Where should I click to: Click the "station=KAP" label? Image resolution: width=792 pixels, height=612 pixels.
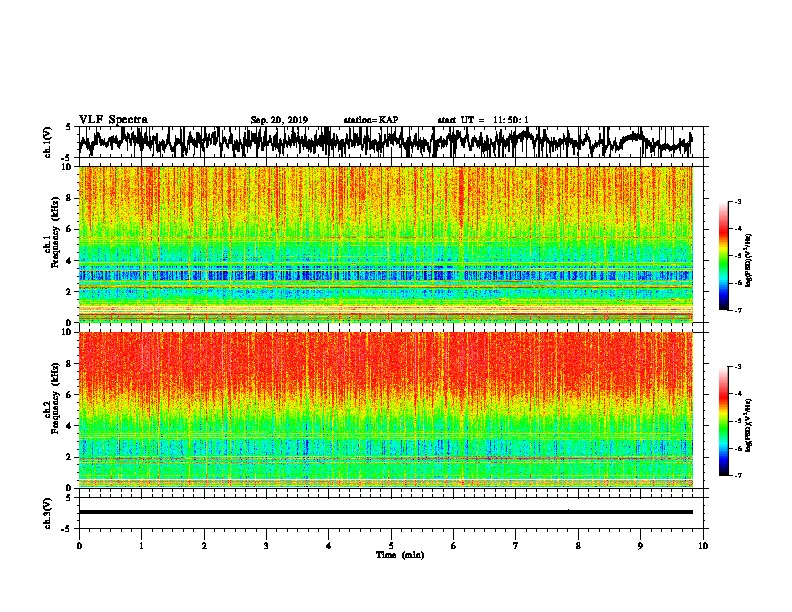(x=371, y=120)
